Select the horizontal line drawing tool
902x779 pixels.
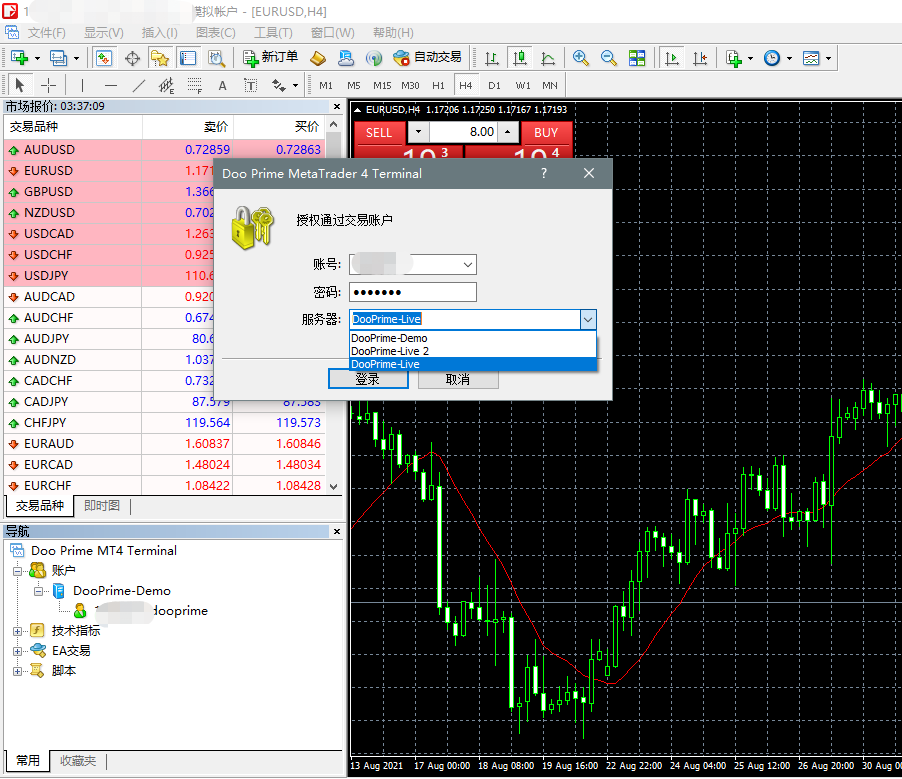click(111, 86)
